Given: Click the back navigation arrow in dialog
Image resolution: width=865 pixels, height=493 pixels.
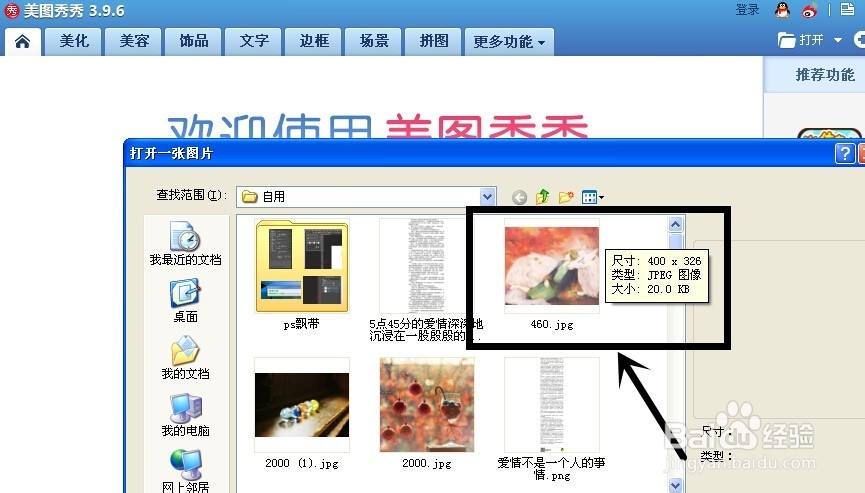Looking at the screenshot, I should point(519,197).
